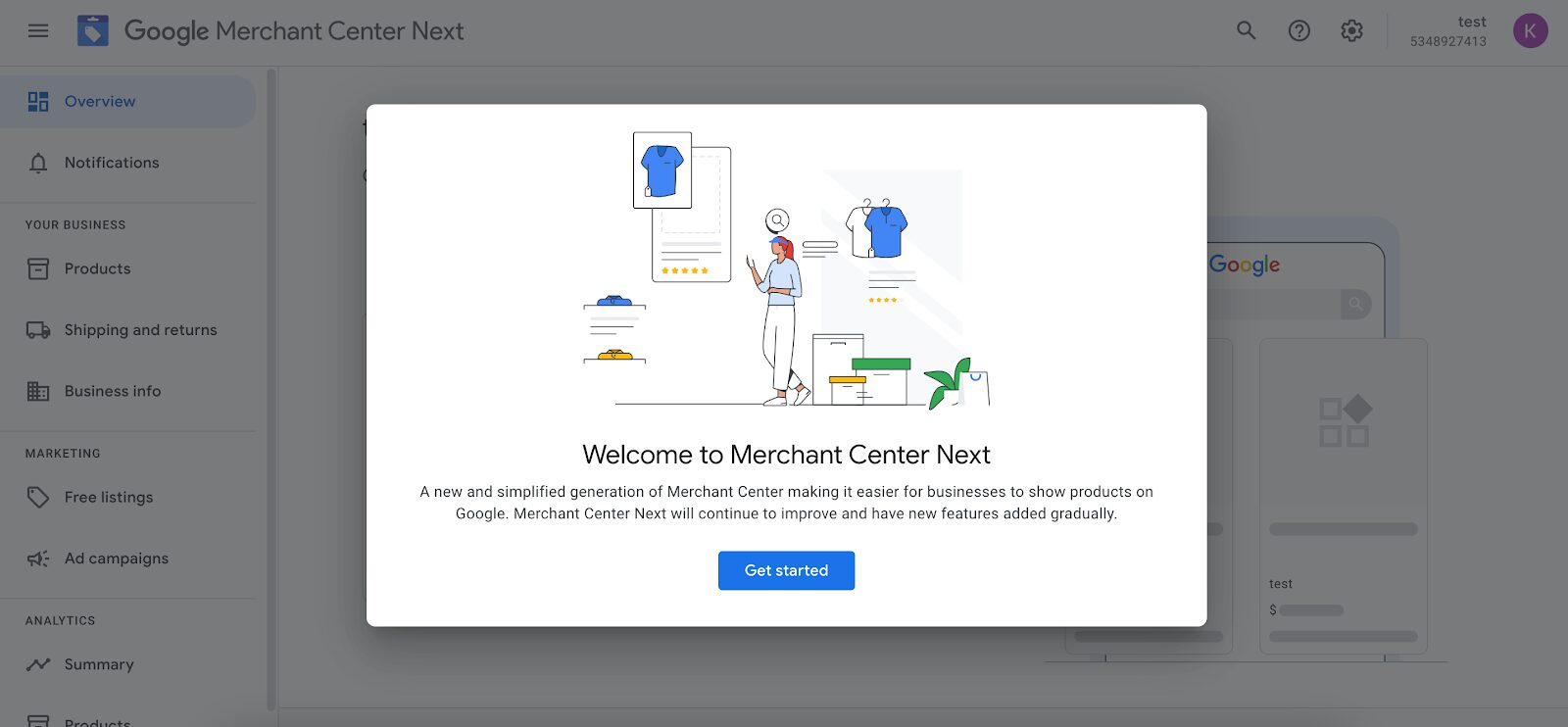Open the settings gear icon

point(1351,31)
